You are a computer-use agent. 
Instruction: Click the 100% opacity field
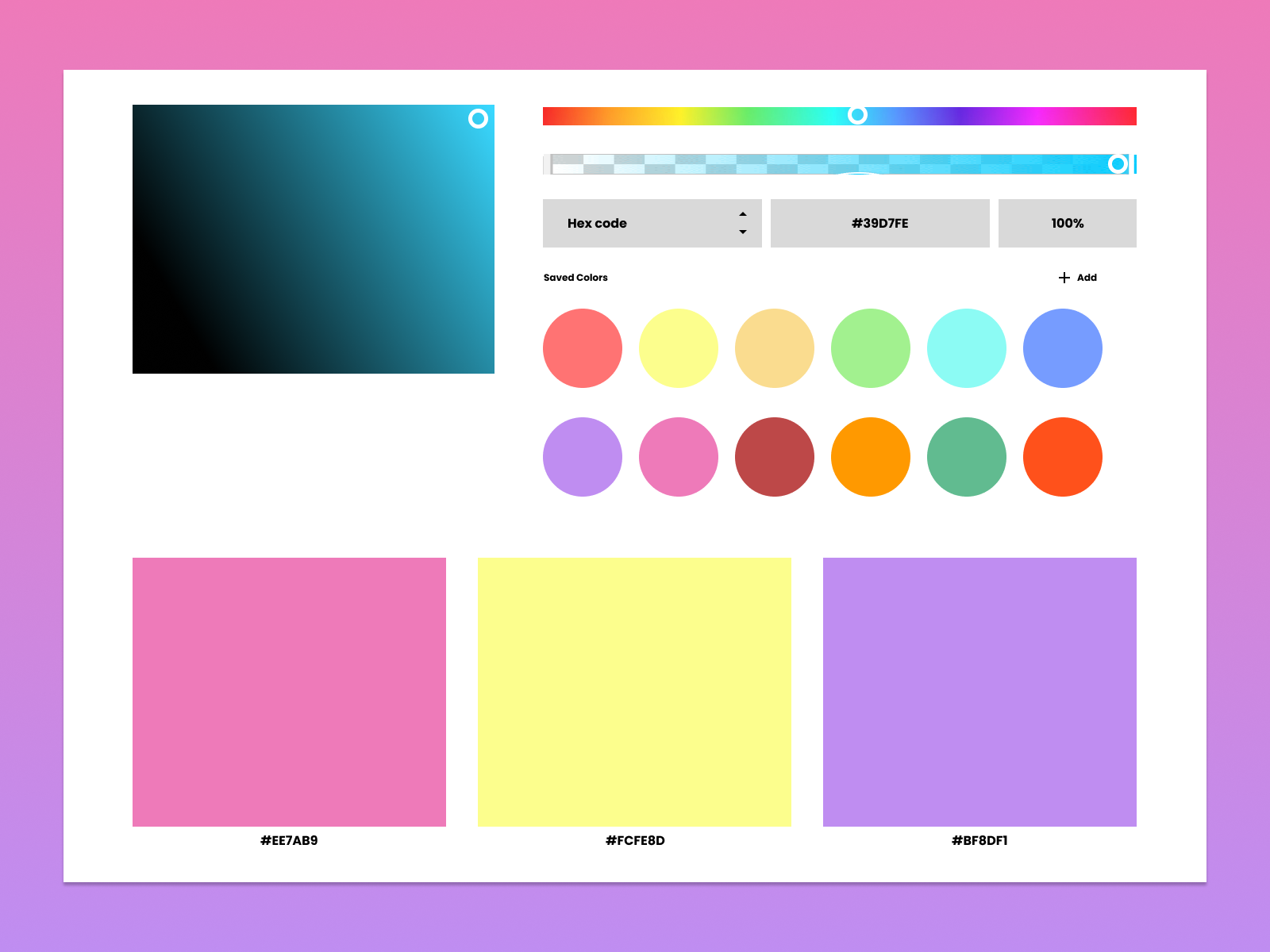1067,223
